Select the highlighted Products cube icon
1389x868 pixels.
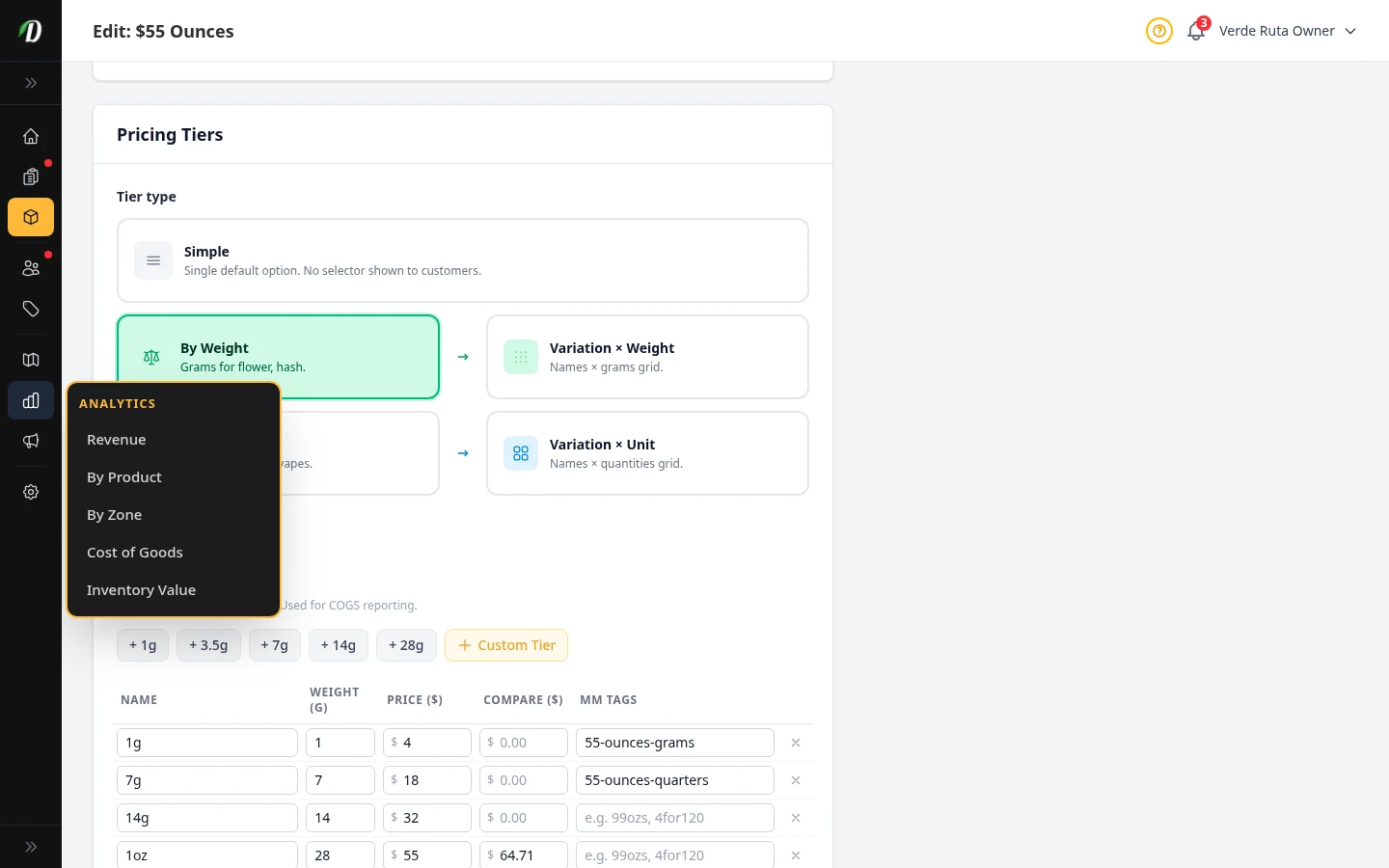pos(31,217)
